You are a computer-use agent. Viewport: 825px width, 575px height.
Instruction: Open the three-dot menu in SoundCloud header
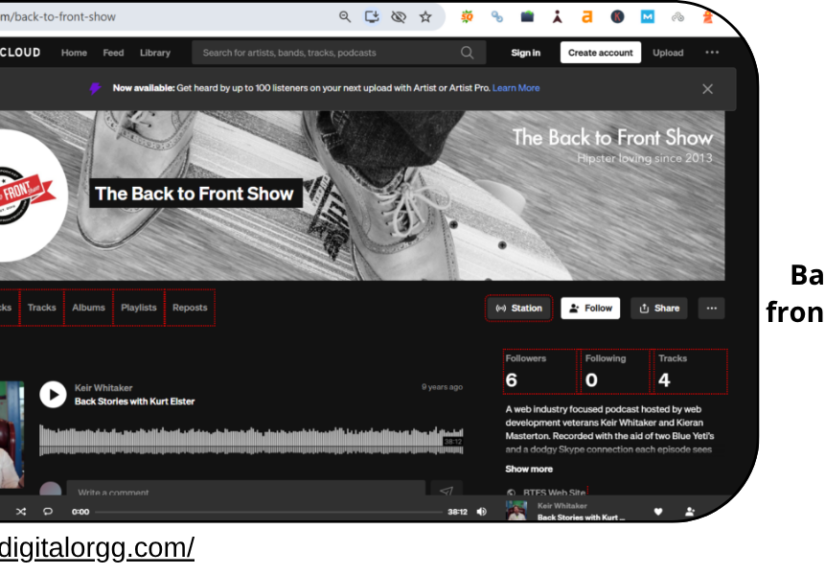pos(712,52)
